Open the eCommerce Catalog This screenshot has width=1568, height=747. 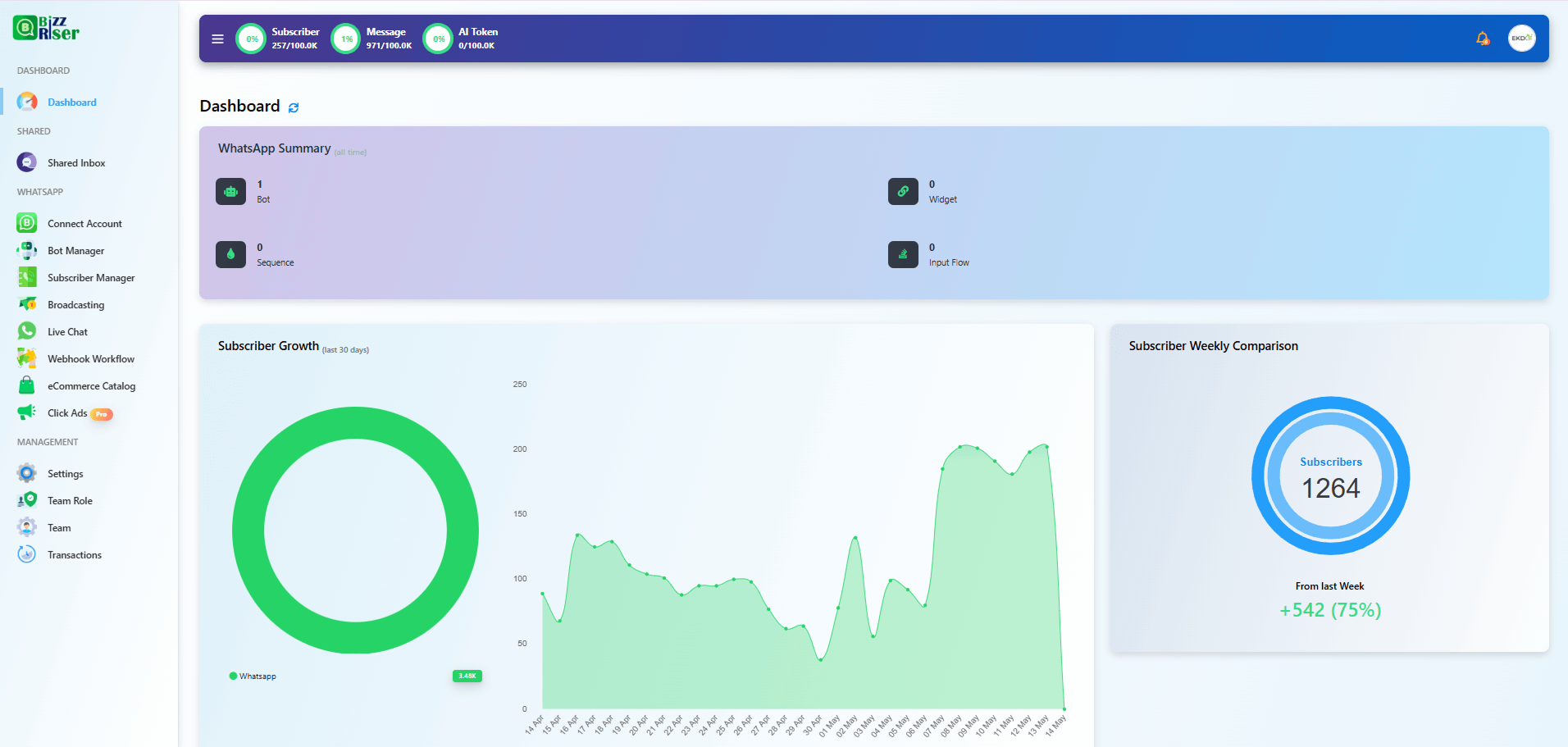pyautogui.click(x=91, y=385)
